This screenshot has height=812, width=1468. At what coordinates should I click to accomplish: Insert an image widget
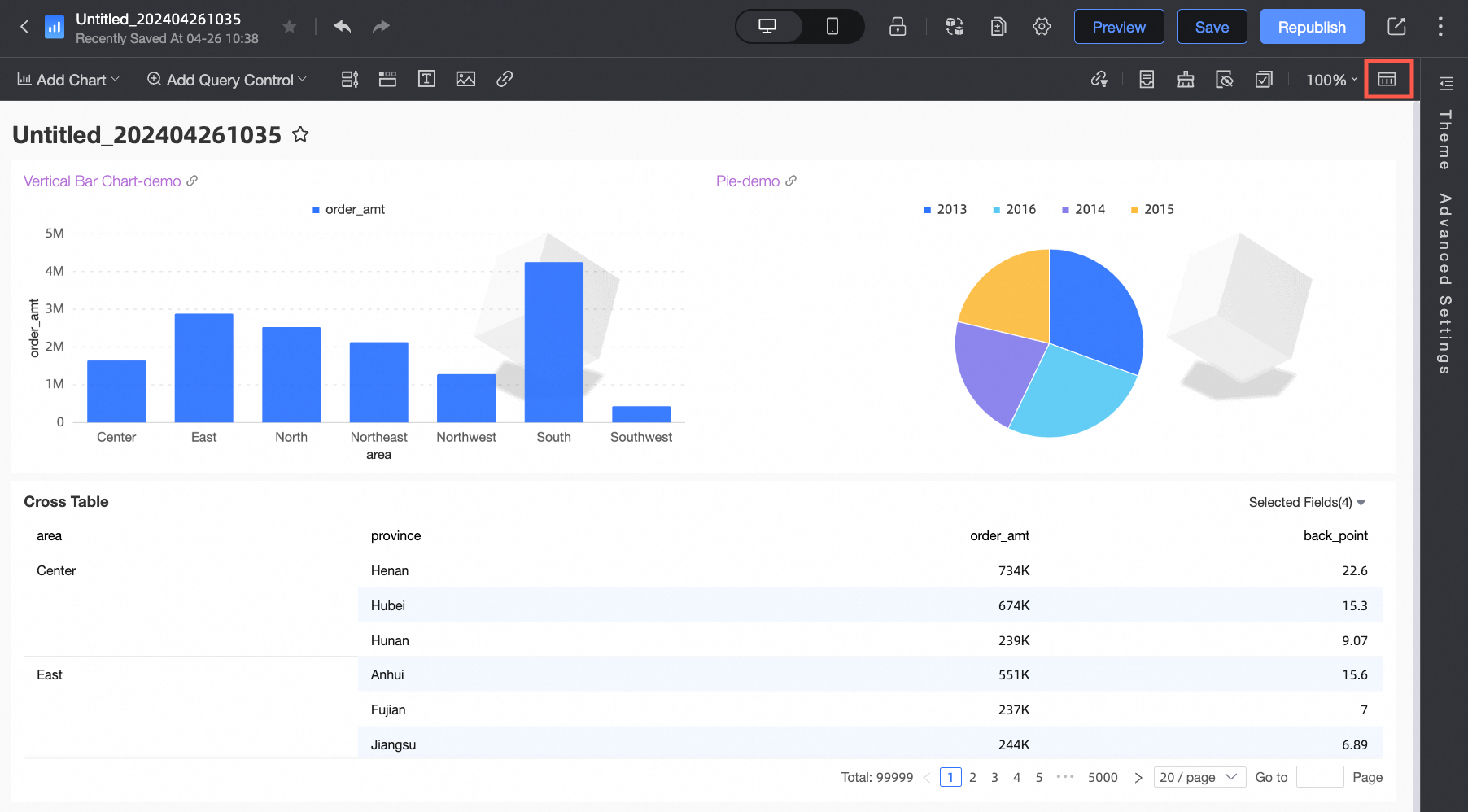pos(465,79)
